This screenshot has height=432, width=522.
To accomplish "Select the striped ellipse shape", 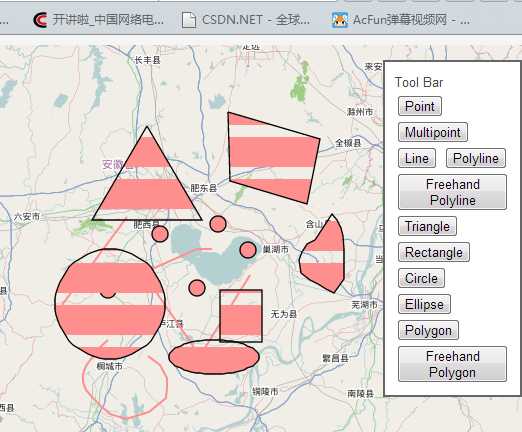I will coord(214,357).
